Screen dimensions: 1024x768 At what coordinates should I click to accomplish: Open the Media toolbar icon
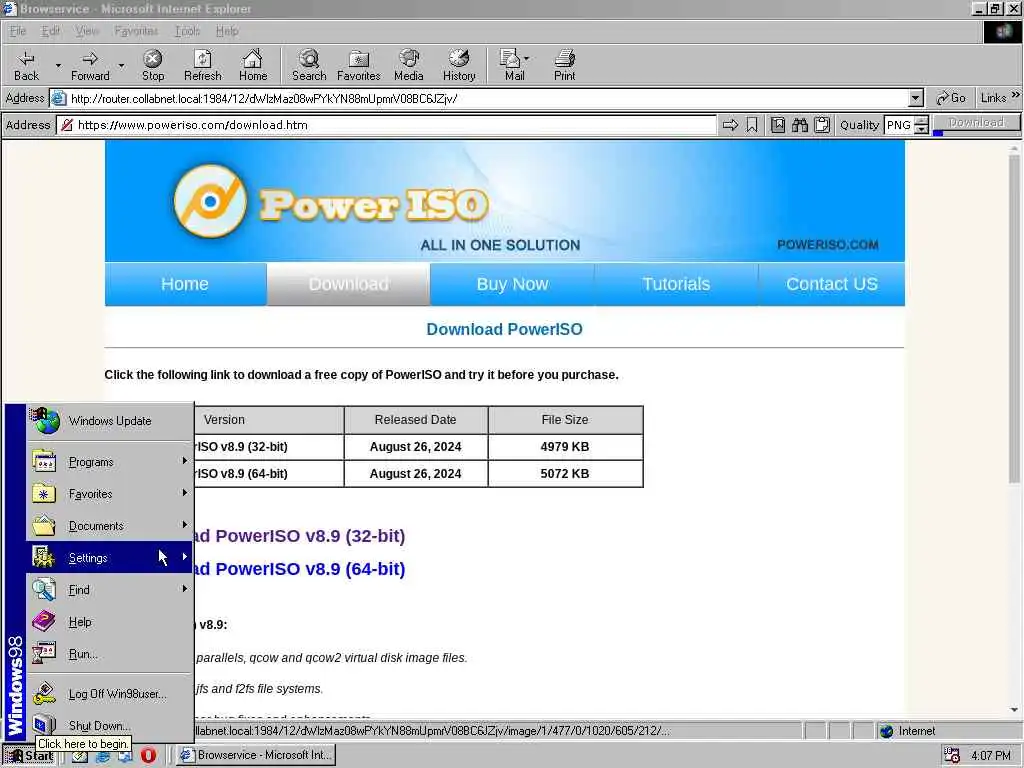click(409, 65)
